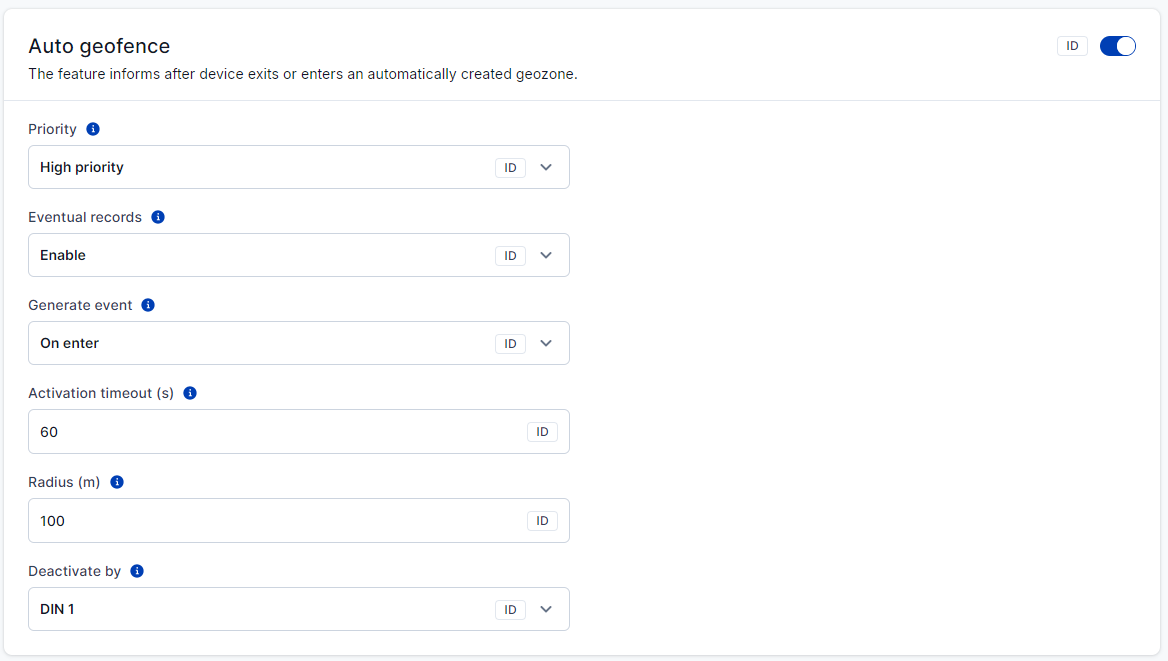Viewport: 1168px width, 661px height.
Task: Click the ID badge beside Auto geofence toggle
Action: tap(1072, 46)
